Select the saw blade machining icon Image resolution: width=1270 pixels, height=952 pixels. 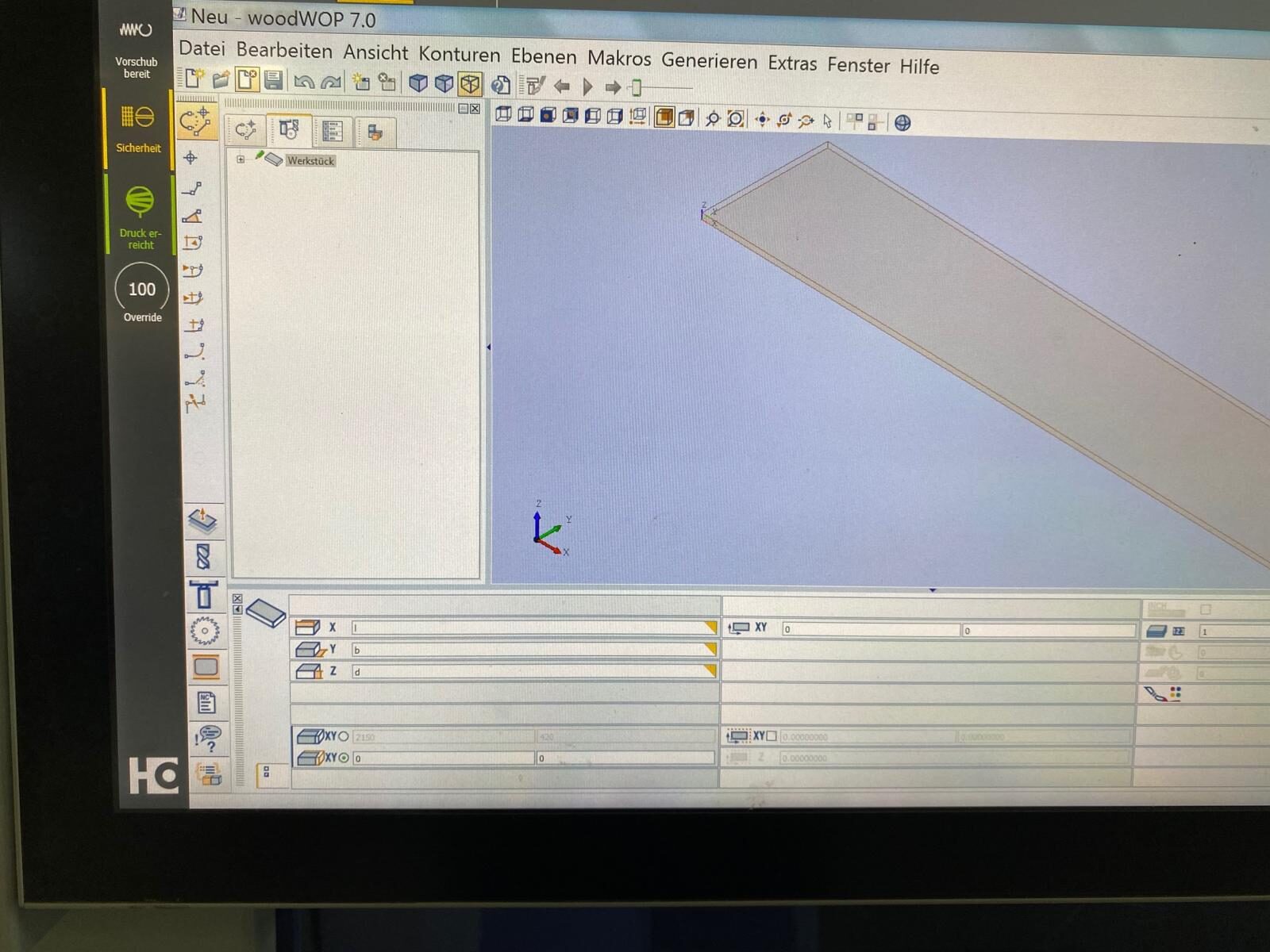point(204,631)
